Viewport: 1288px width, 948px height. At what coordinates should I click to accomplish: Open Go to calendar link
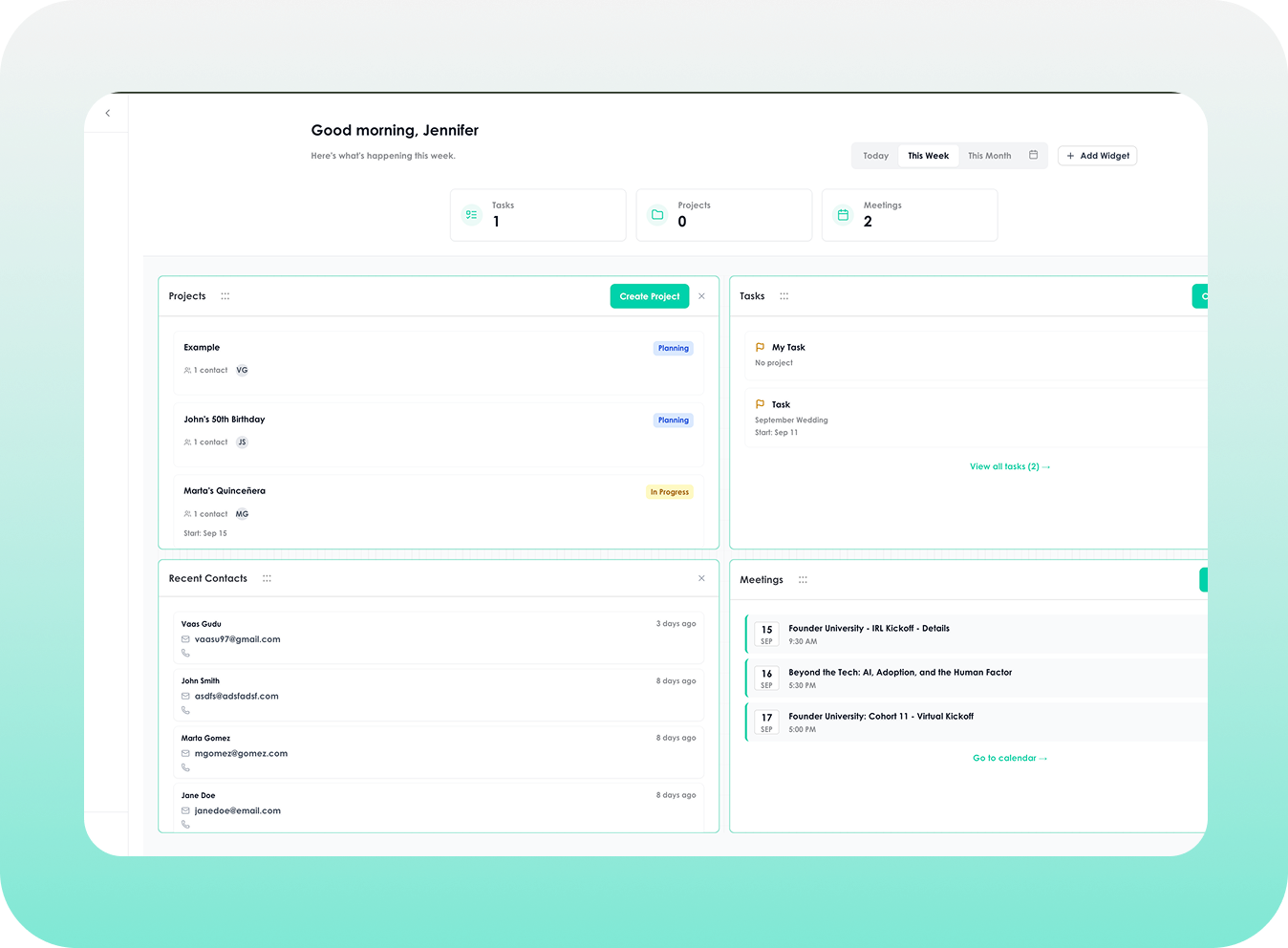[x=1010, y=758]
